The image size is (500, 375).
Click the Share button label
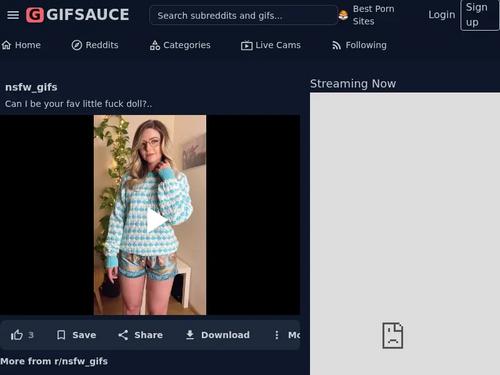[x=149, y=335]
